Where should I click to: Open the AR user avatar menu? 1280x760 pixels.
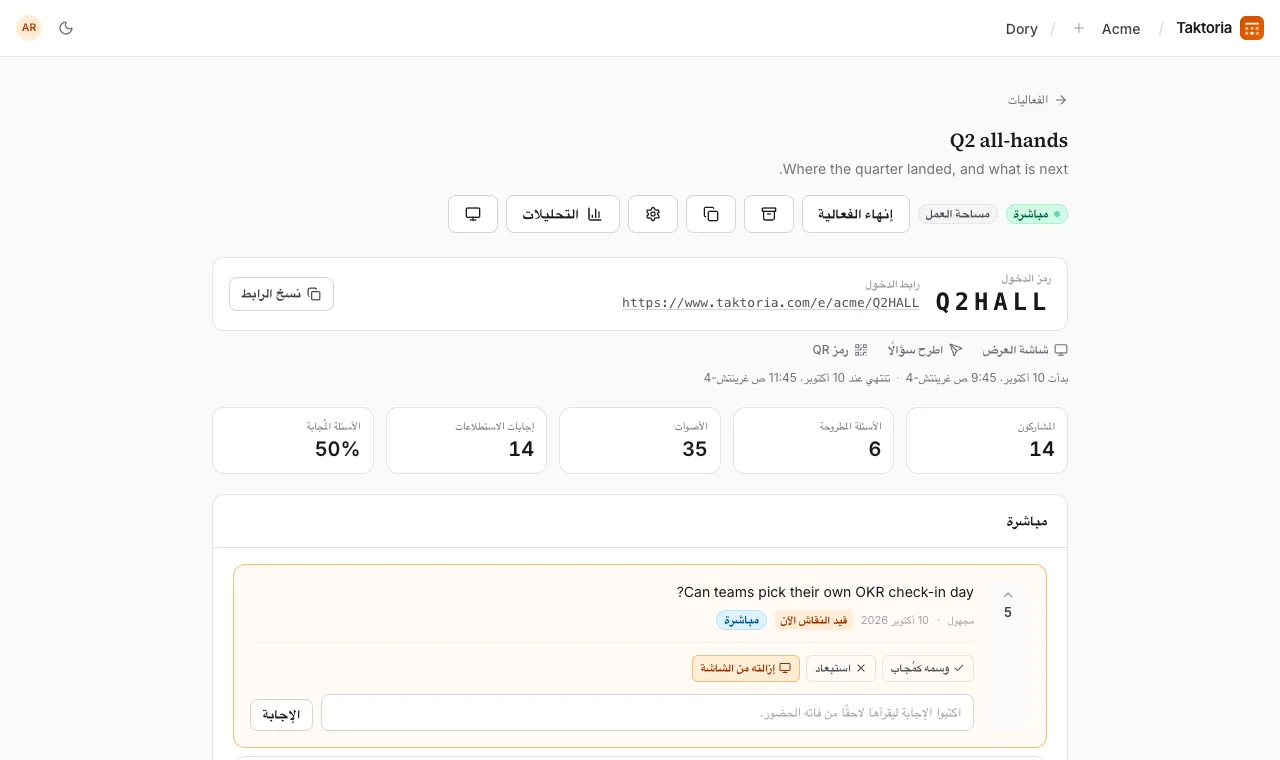tap(29, 28)
